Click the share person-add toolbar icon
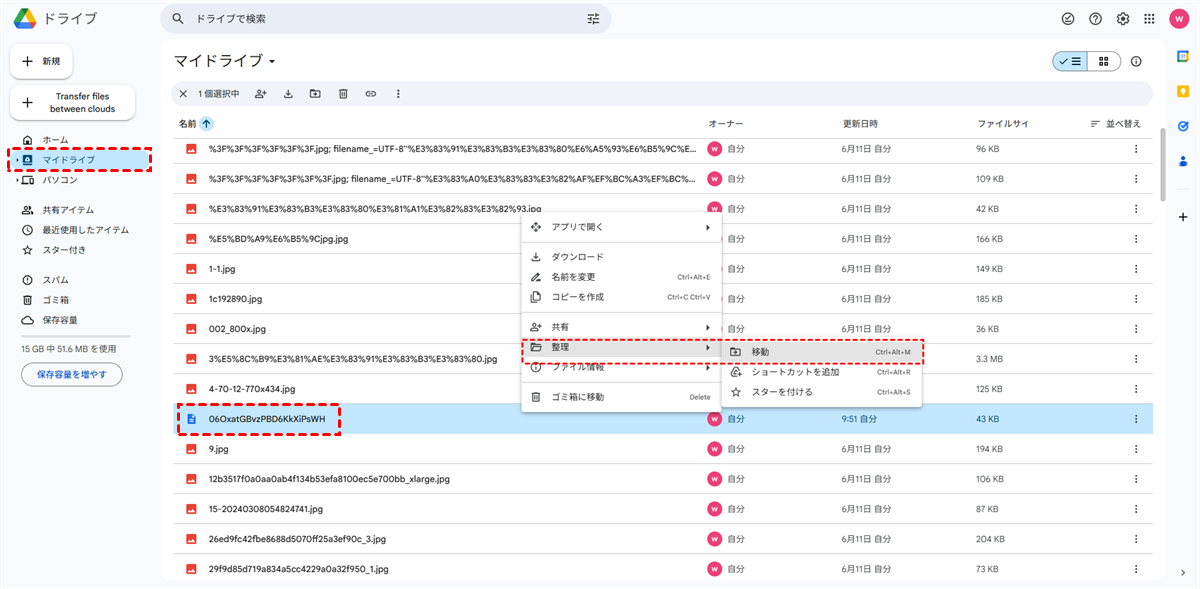1200x589 pixels. pyautogui.click(x=261, y=94)
